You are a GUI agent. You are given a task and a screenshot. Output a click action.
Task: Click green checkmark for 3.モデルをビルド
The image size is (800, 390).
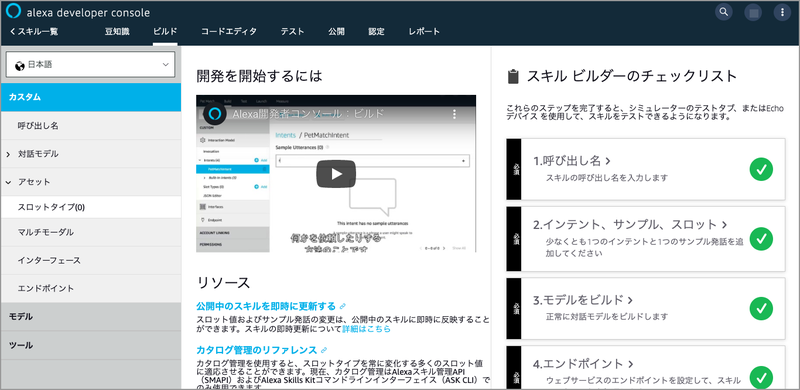point(761,308)
